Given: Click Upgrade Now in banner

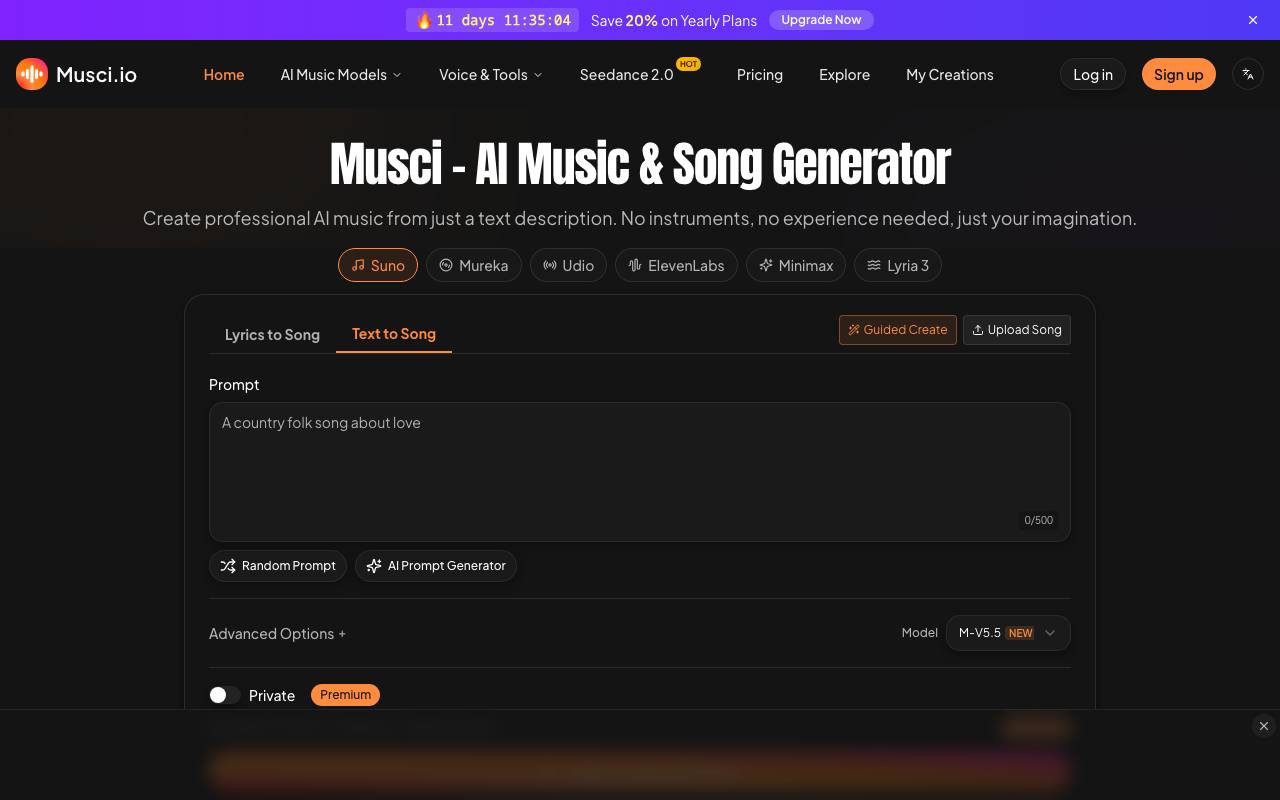Looking at the screenshot, I should click(x=821, y=20).
